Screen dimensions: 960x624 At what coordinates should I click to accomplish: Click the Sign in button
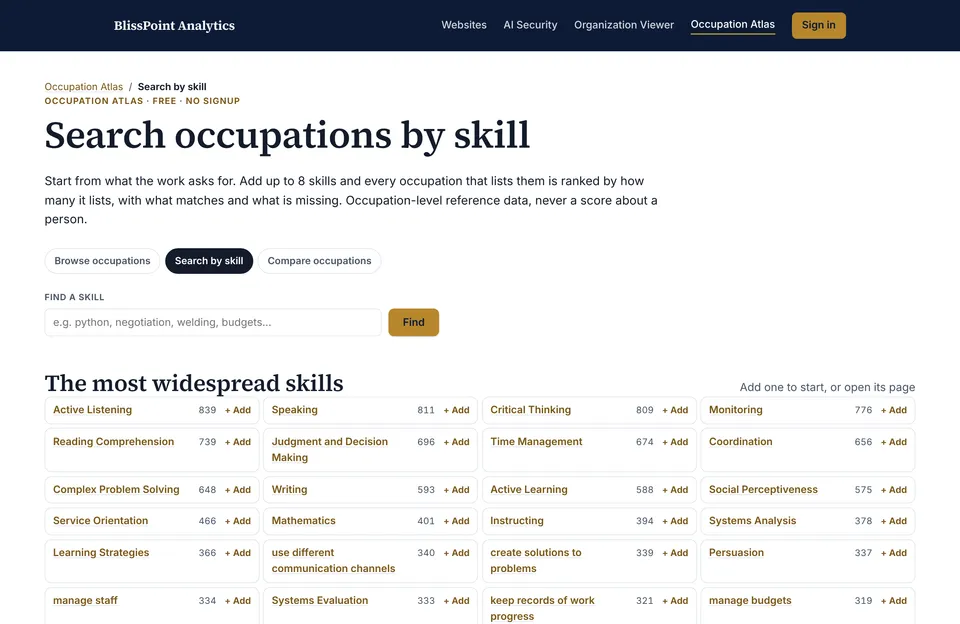[819, 25]
